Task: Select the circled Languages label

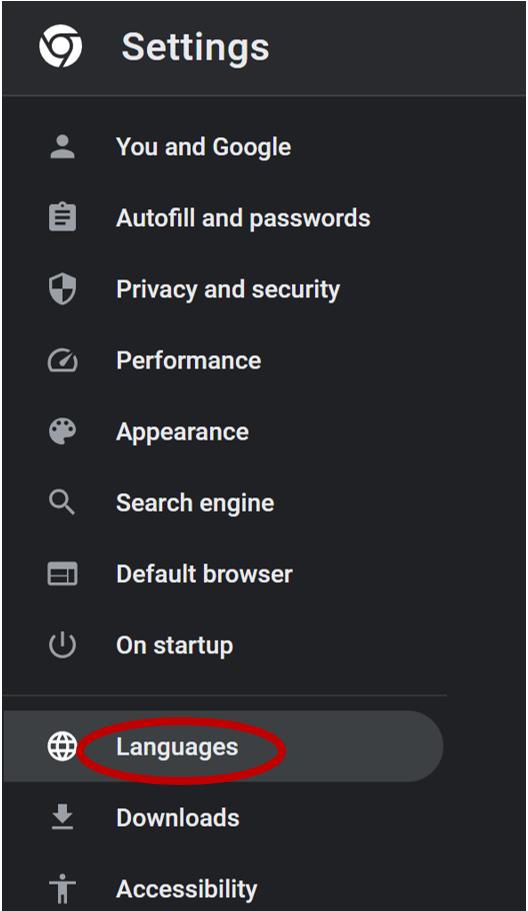Action: [177, 748]
